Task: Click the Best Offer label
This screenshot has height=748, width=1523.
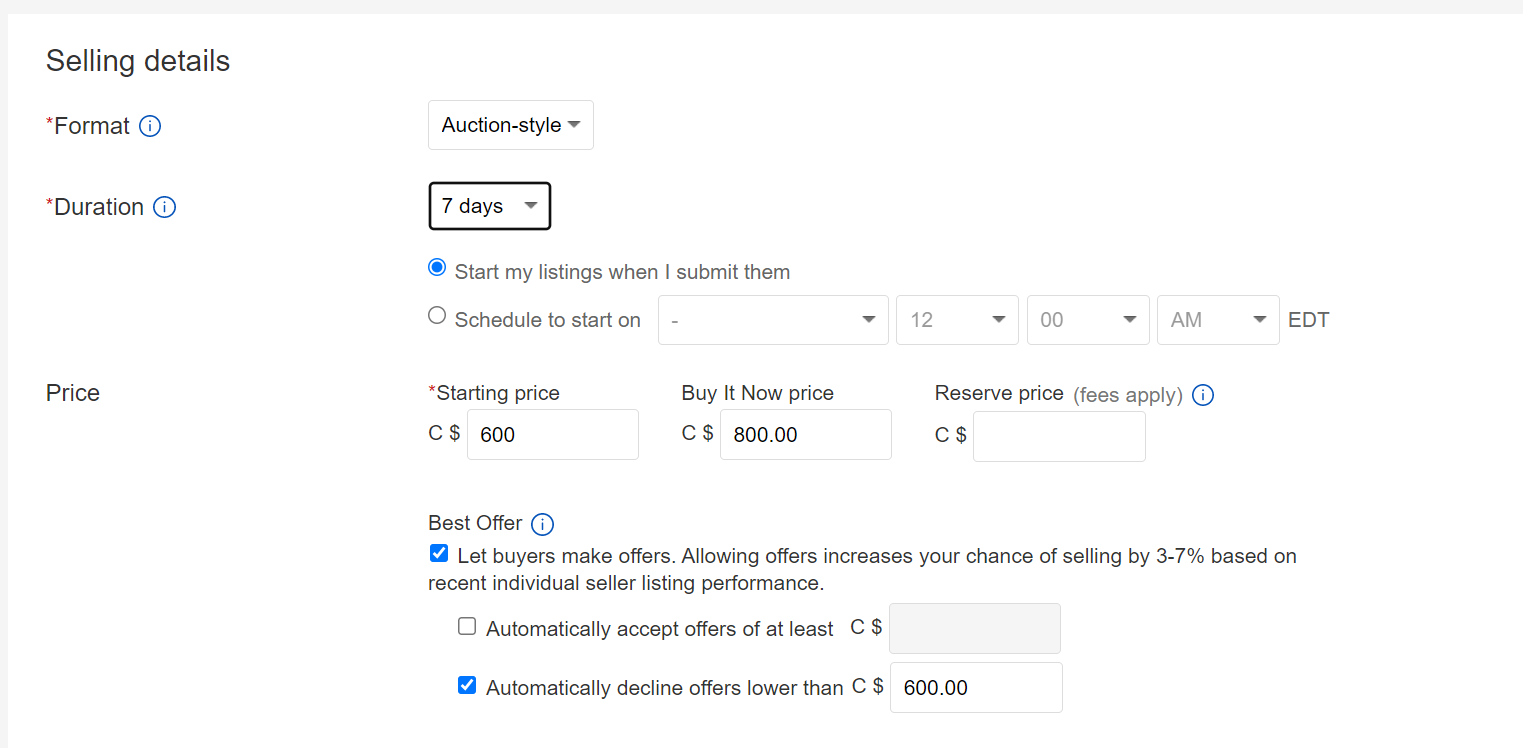Action: (x=475, y=523)
